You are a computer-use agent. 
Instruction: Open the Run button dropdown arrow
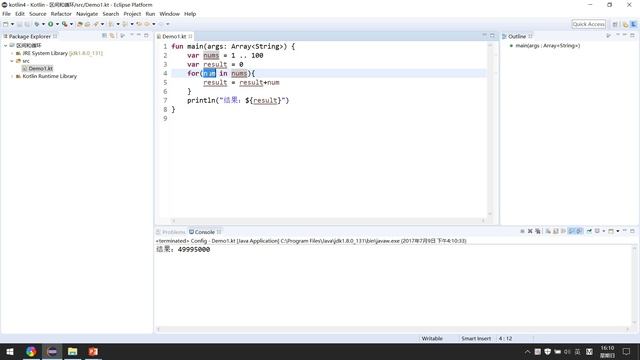57,24
